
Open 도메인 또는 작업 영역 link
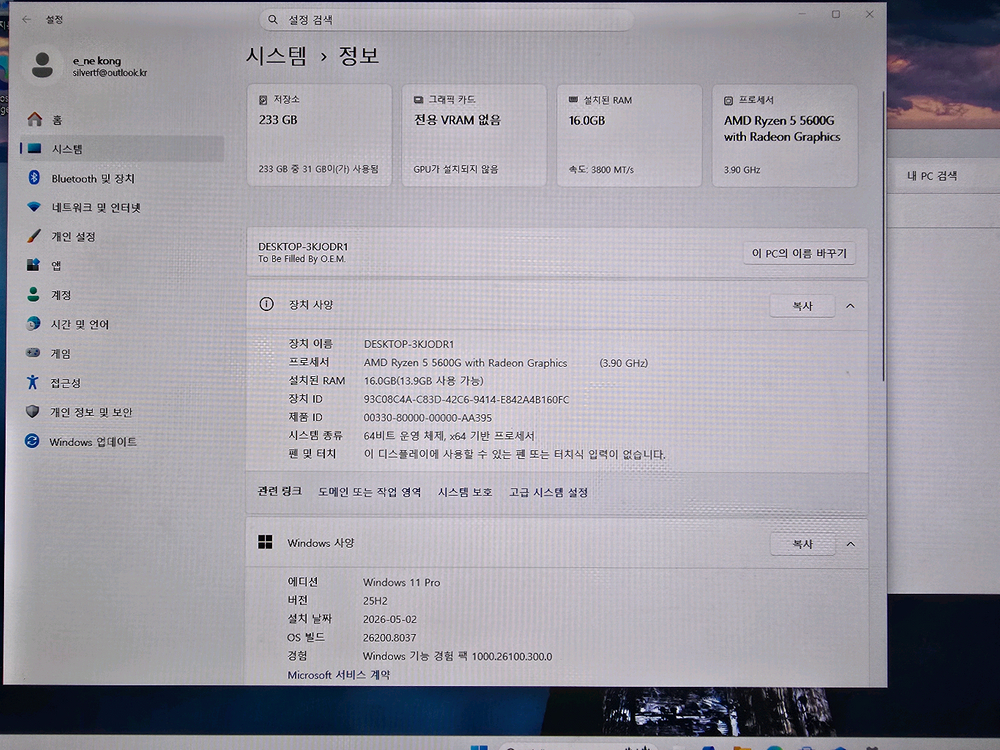(369, 492)
